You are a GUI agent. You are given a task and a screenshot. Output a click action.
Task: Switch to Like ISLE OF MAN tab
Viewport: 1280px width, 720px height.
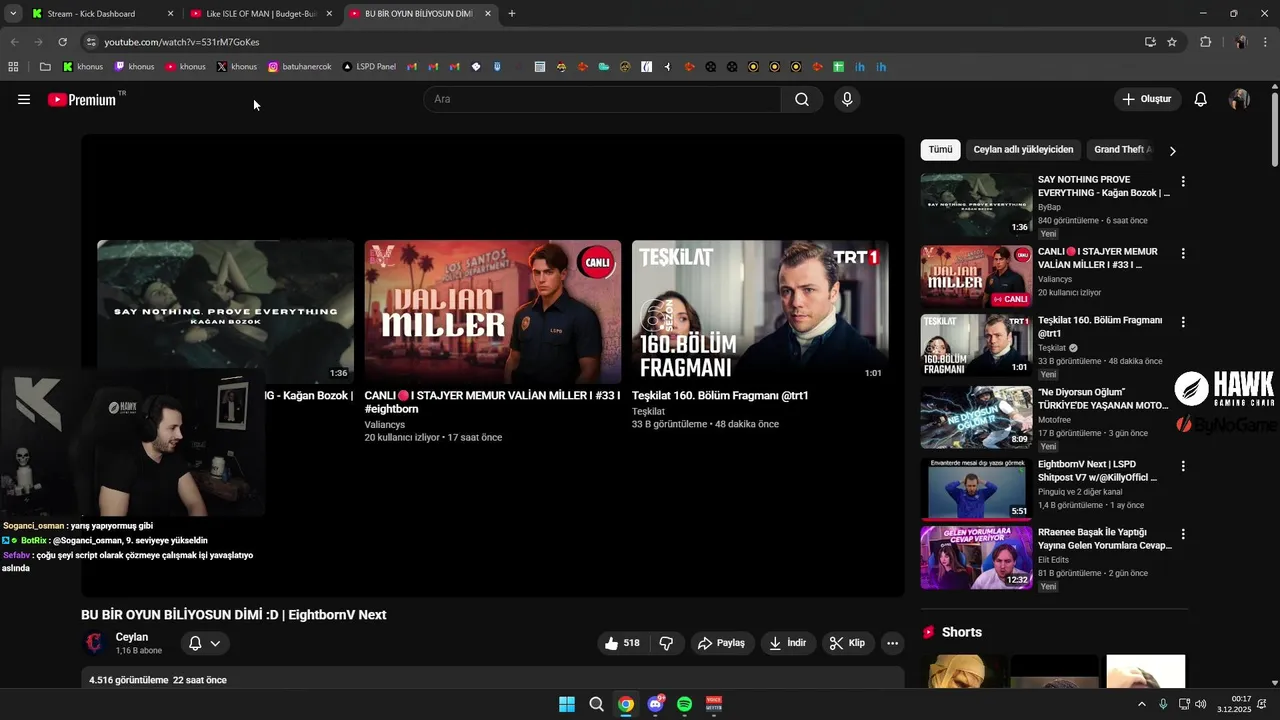tap(262, 14)
